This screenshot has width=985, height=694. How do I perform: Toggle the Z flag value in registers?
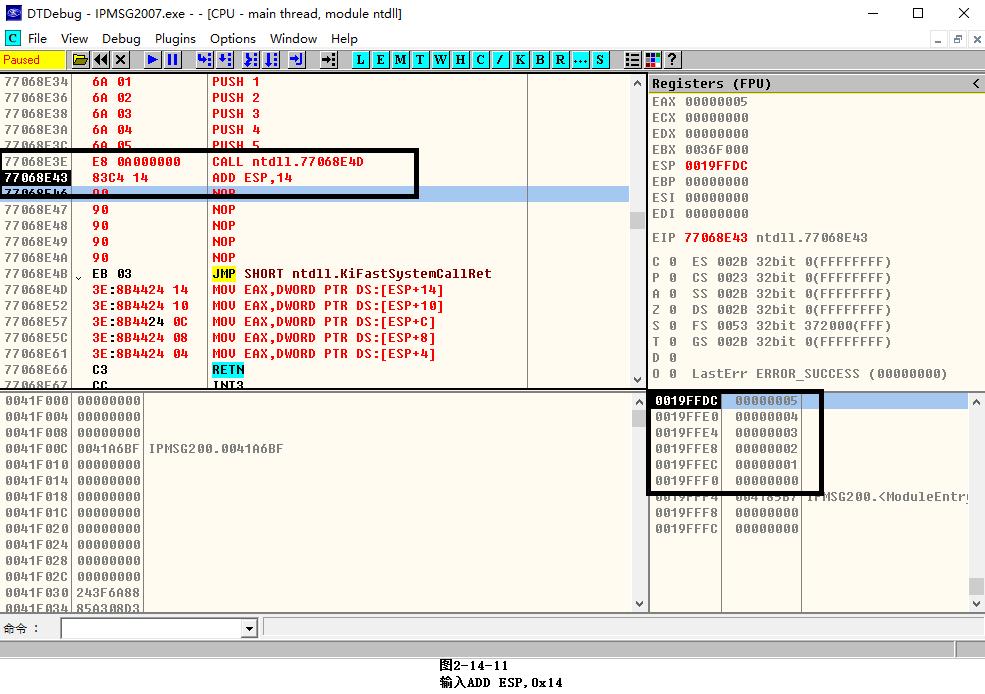point(672,310)
